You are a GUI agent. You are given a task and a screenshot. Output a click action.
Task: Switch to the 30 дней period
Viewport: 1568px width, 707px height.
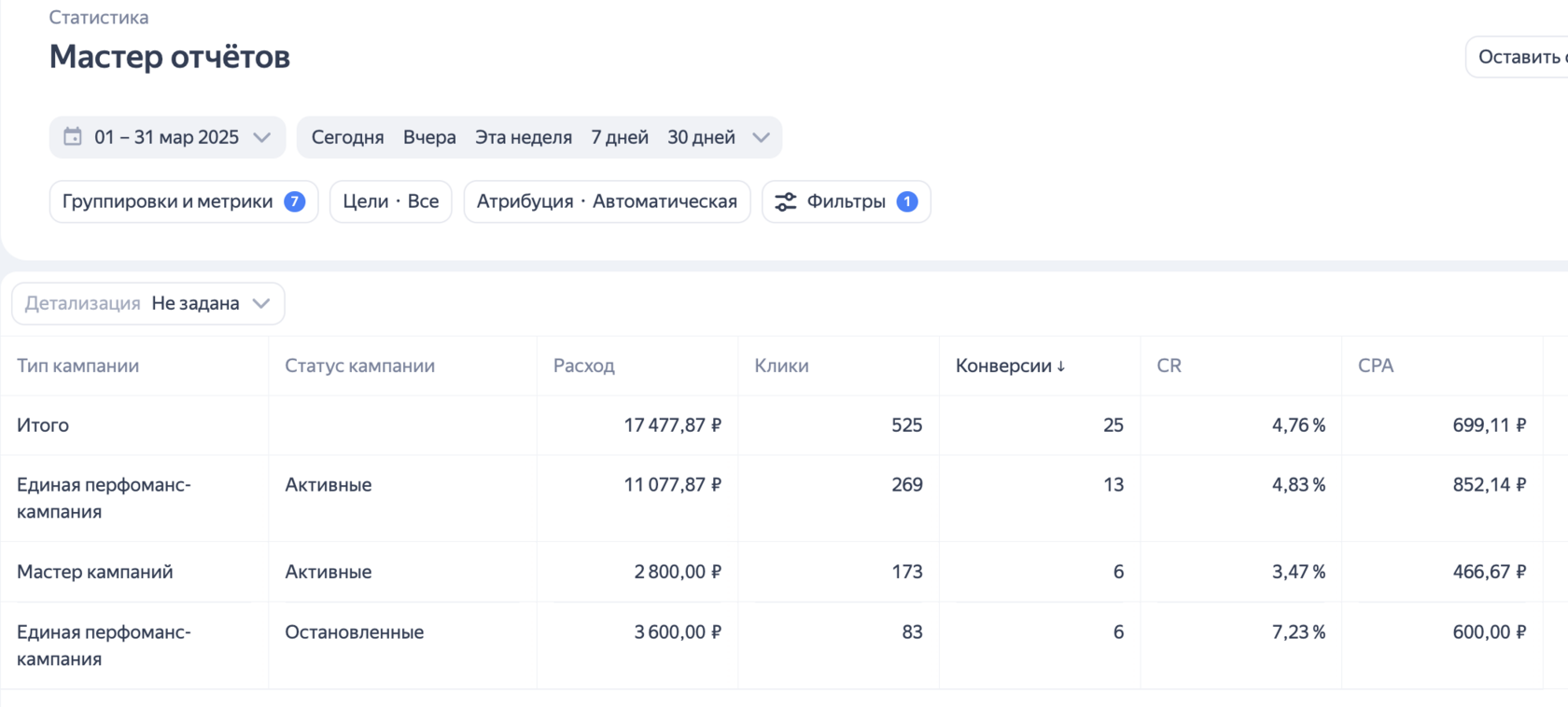701,137
